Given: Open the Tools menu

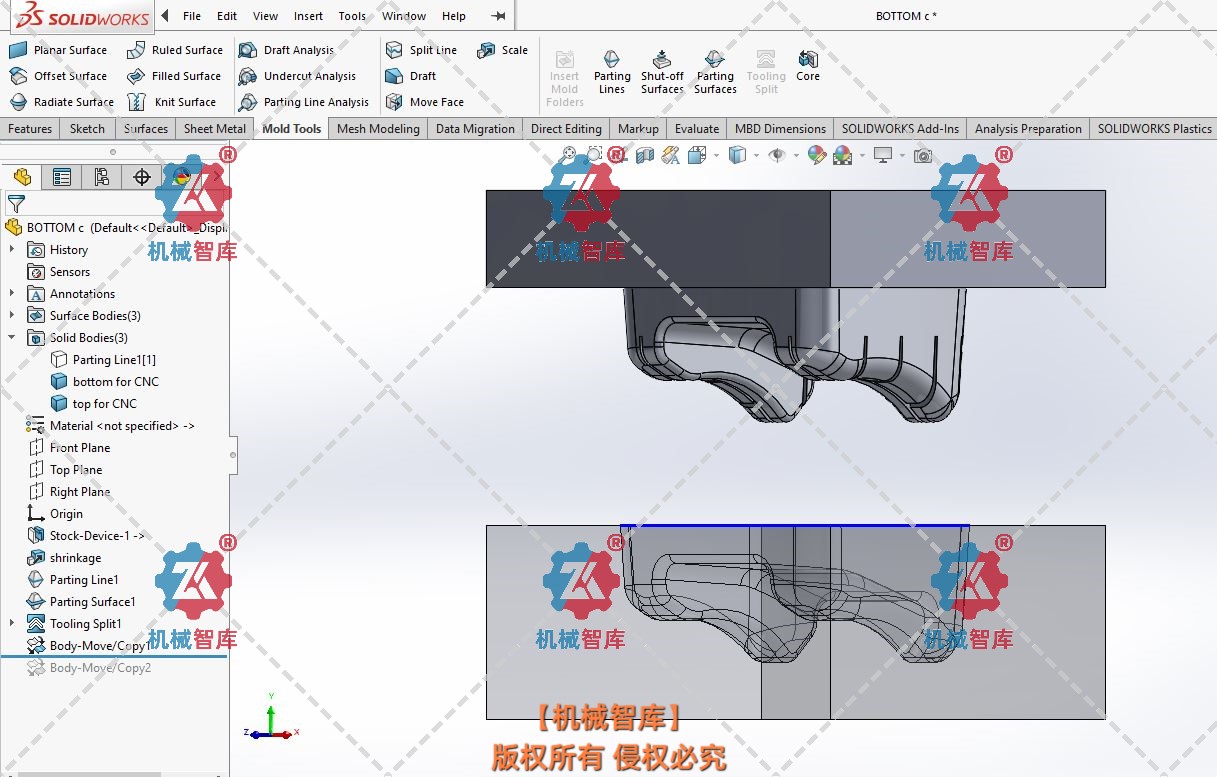Looking at the screenshot, I should tap(352, 16).
